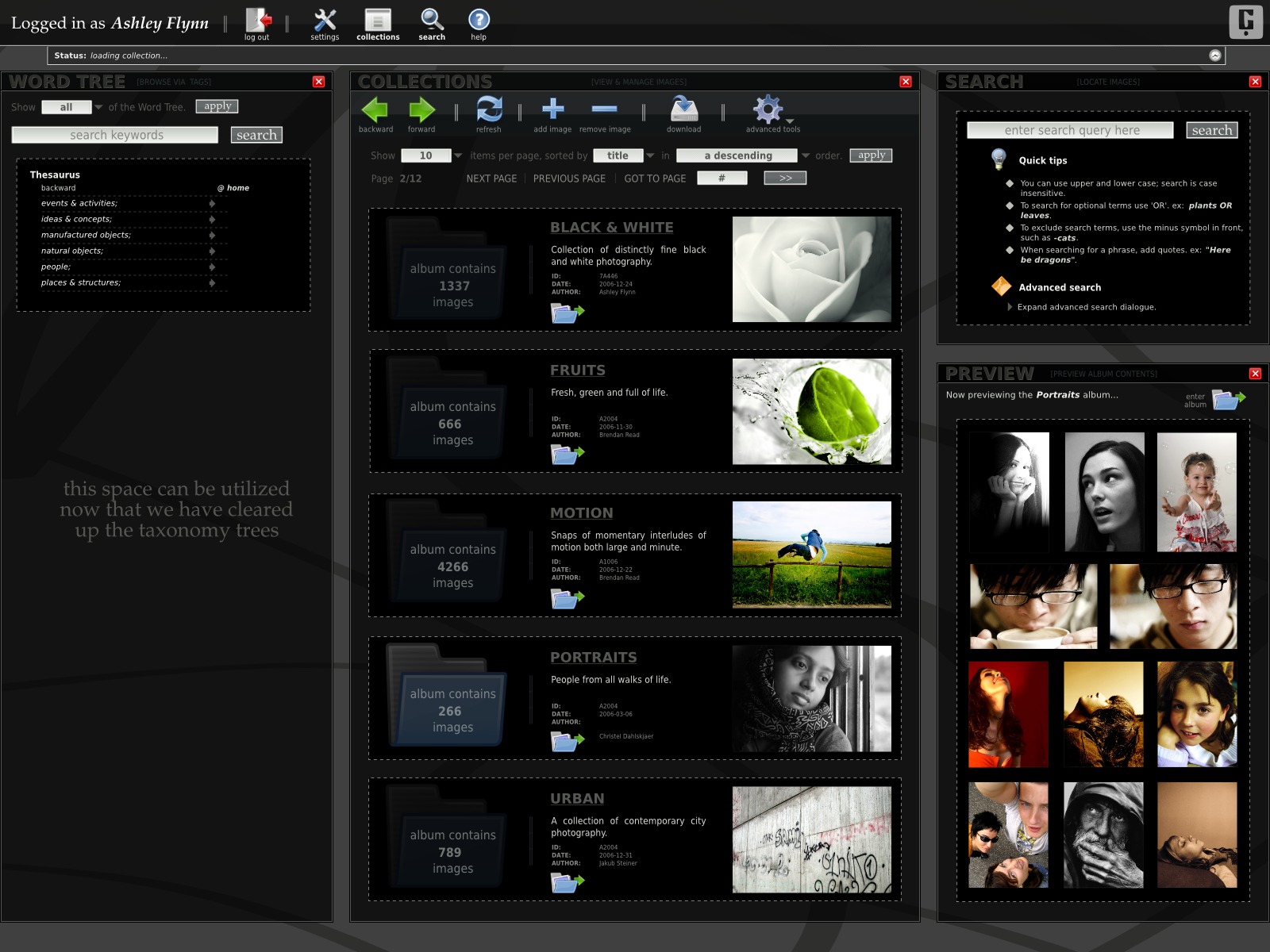Click the add image plus icon
The width and height of the screenshot is (1270, 952).
coord(552,109)
